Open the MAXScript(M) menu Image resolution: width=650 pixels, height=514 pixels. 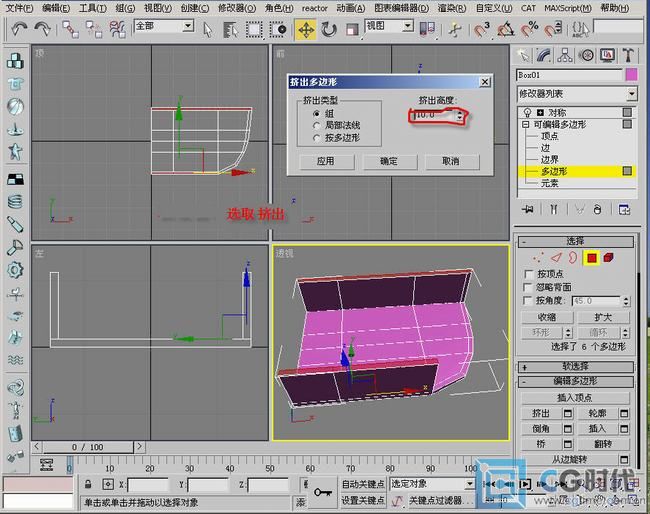tap(568, 8)
